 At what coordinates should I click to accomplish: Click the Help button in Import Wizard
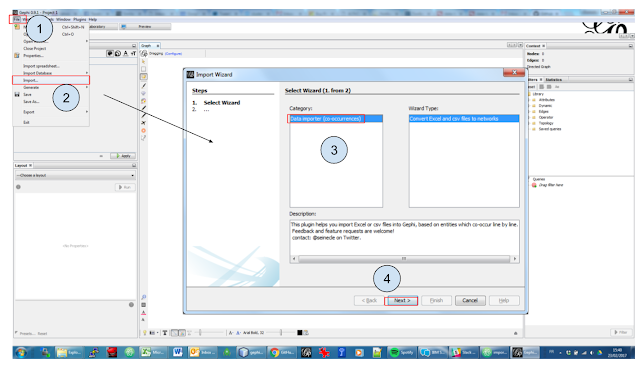504,301
